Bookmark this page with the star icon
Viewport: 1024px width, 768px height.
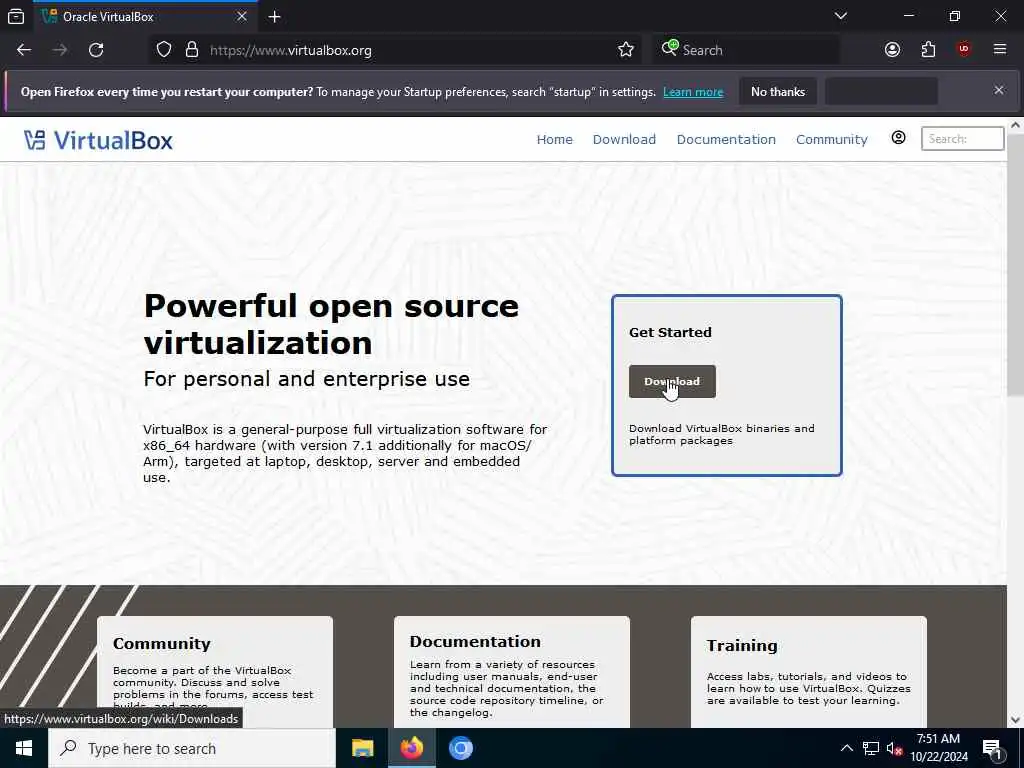pos(626,50)
